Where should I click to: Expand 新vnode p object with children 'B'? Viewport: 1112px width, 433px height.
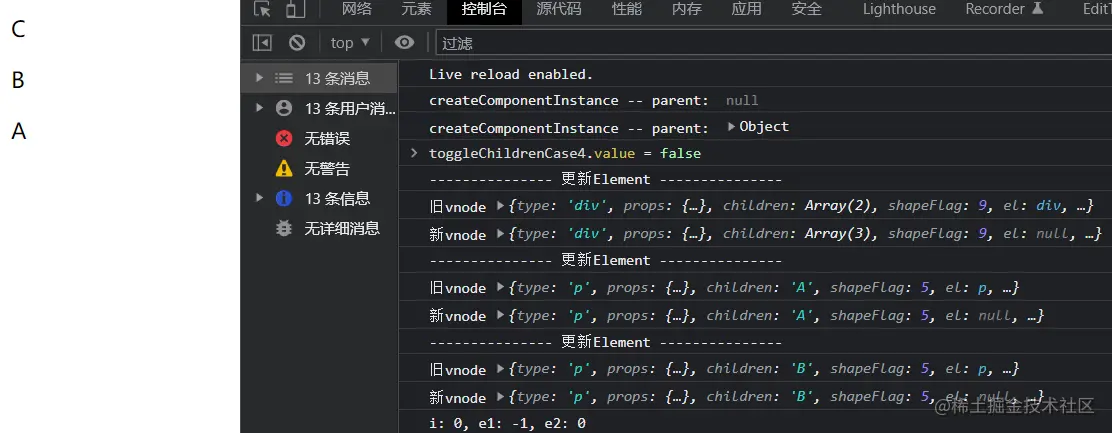(x=501, y=397)
